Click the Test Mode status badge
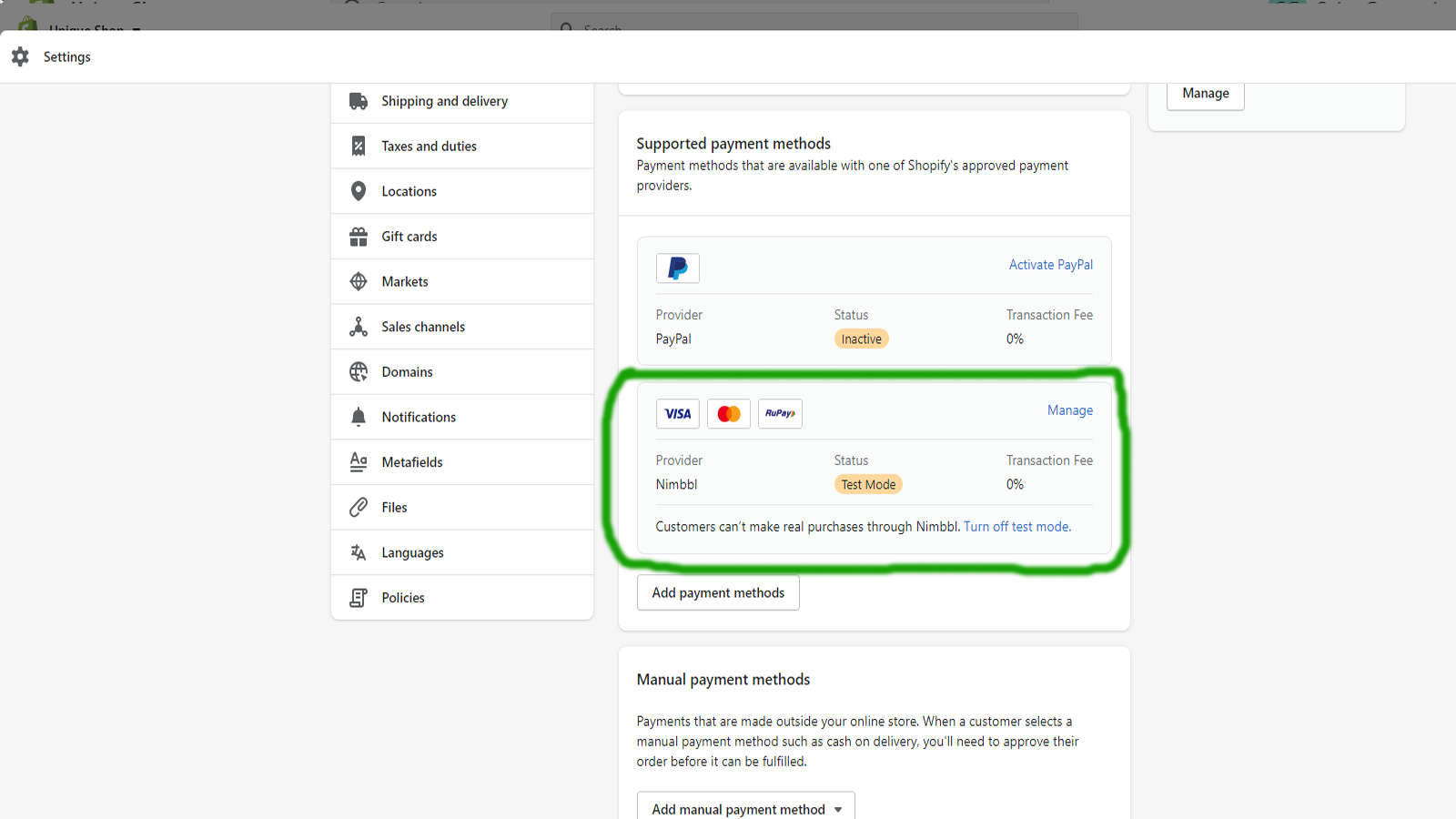1456x819 pixels. (868, 485)
